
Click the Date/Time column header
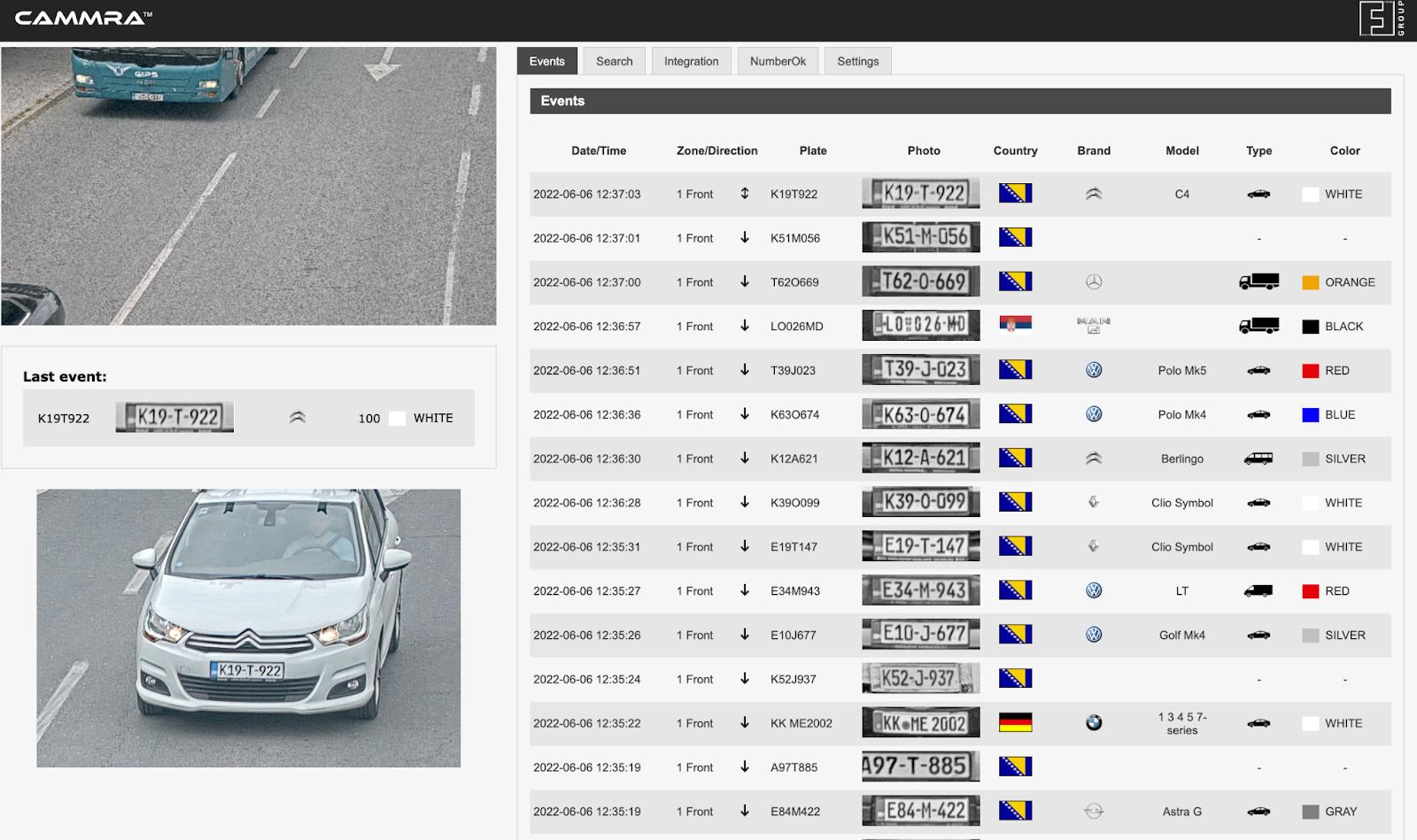pyautogui.click(x=599, y=150)
